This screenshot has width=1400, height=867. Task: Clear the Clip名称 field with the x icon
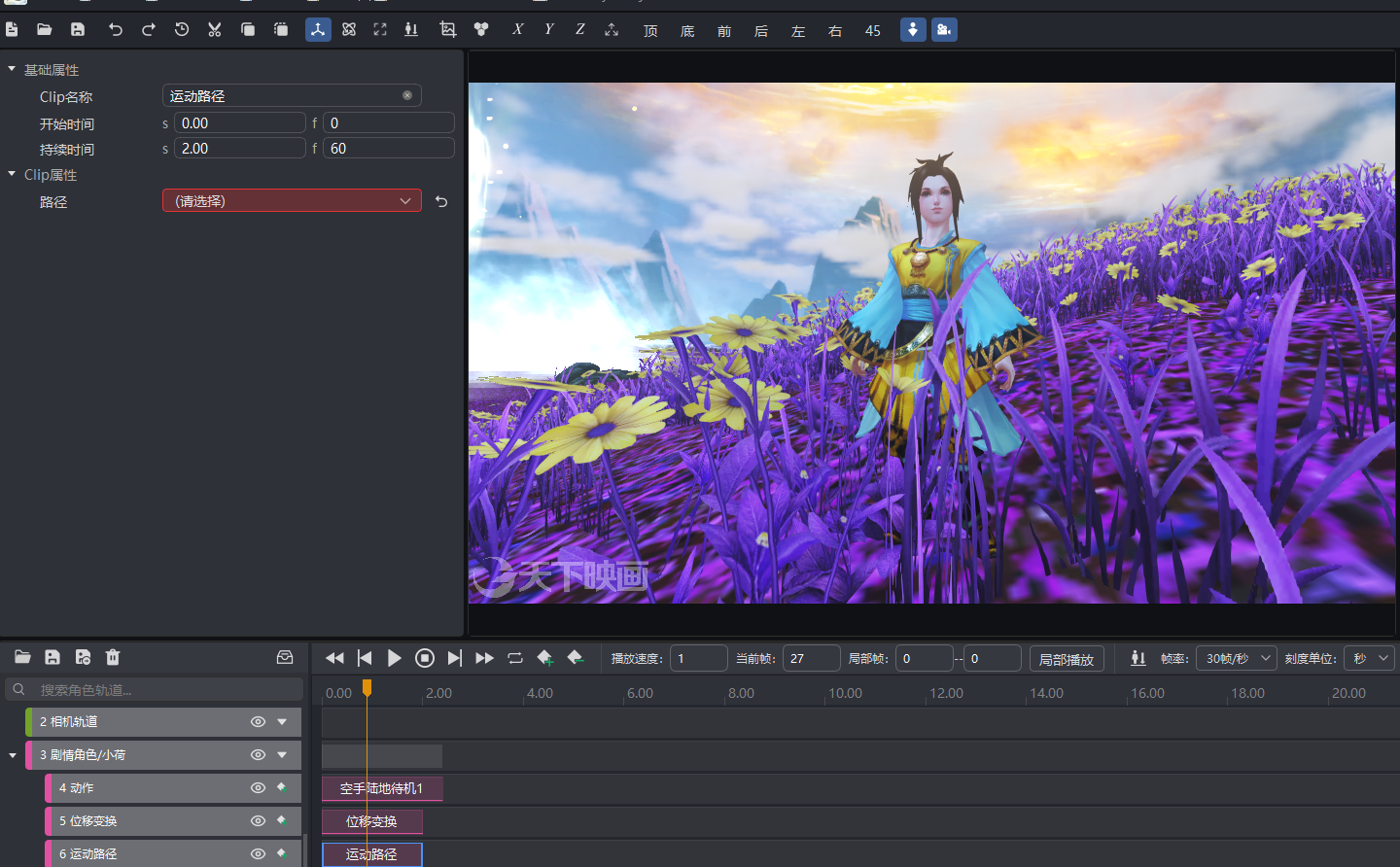407,95
